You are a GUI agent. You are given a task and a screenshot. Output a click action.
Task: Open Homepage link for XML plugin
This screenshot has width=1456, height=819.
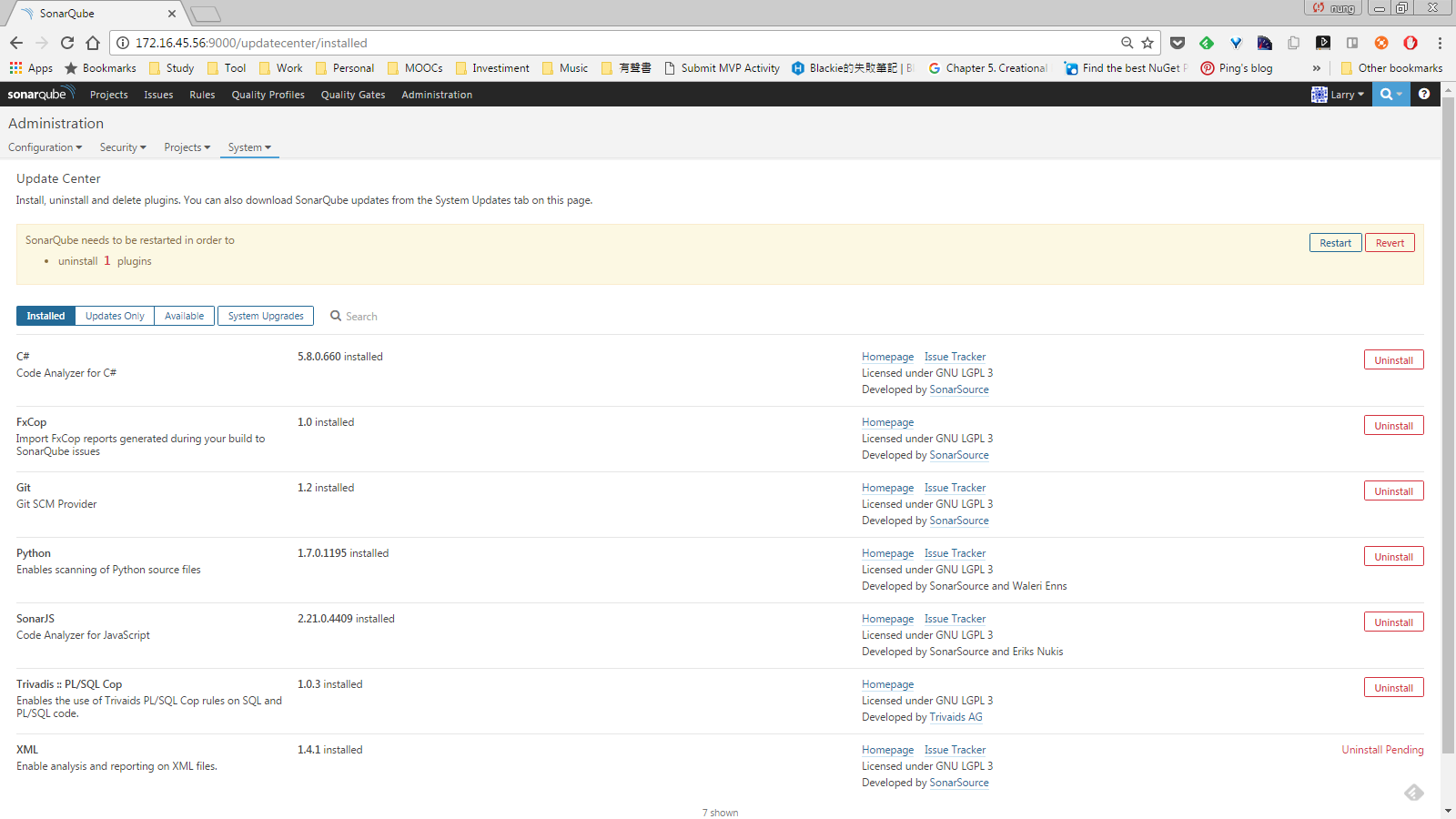(x=888, y=750)
